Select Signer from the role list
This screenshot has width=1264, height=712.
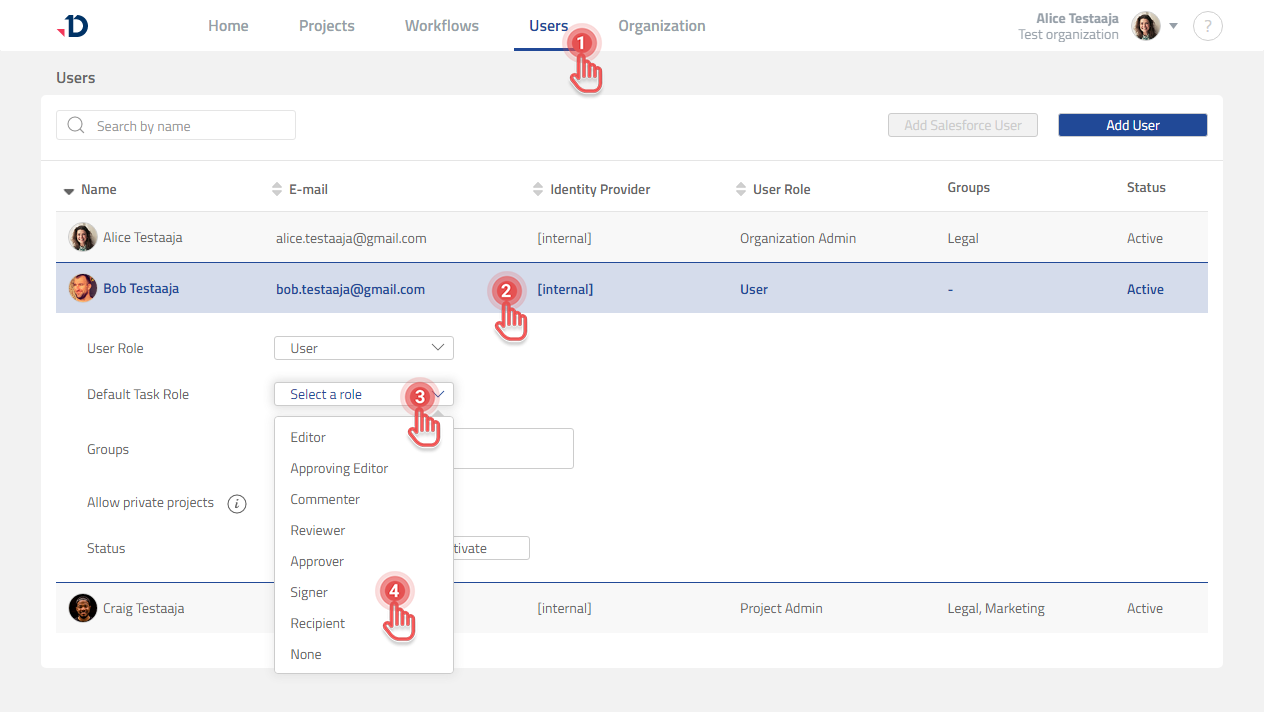[308, 592]
